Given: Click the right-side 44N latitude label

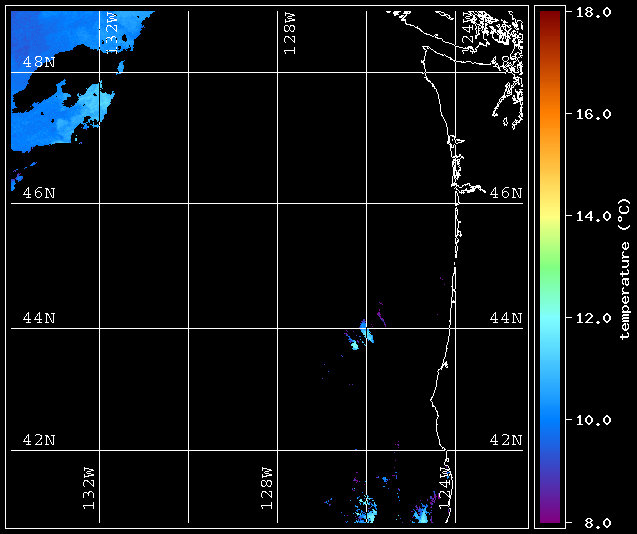Looking at the screenshot, I should pos(506,318).
